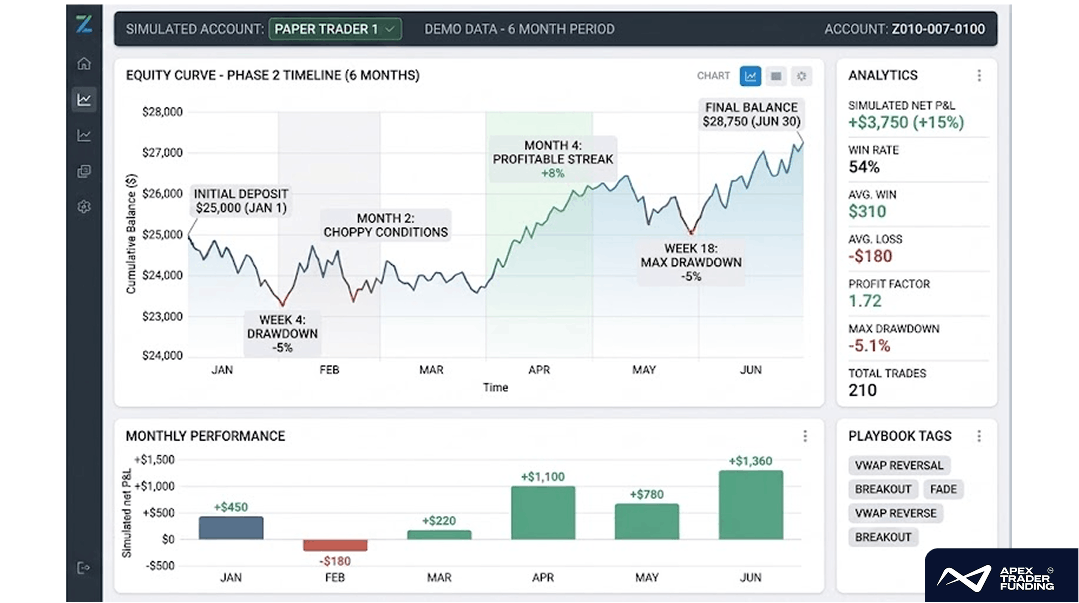Click the logout icon at sidebar bottom
Screen dimensions: 1079x603
coord(84,568)
